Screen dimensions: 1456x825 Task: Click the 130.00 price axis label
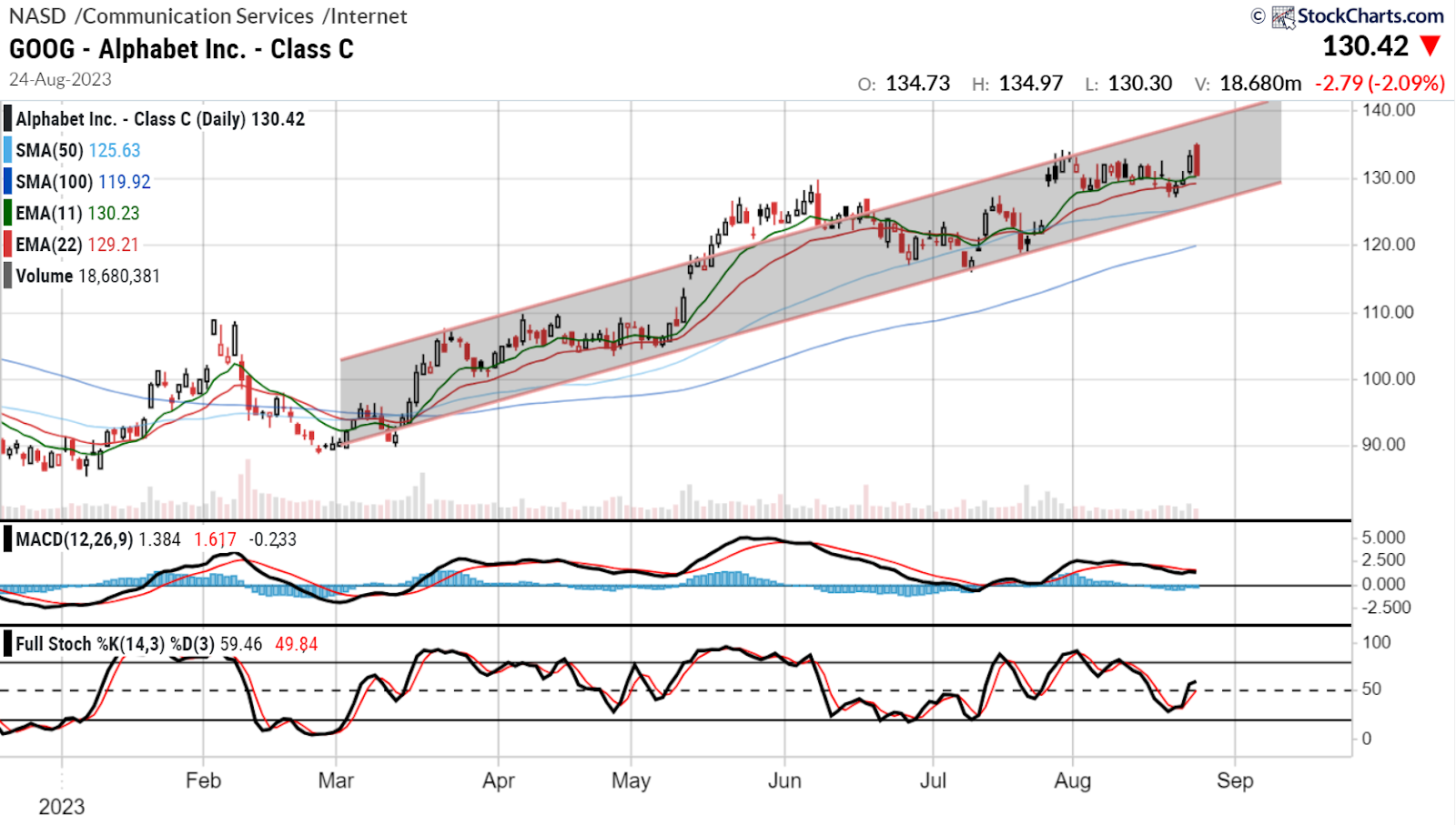1388,177
